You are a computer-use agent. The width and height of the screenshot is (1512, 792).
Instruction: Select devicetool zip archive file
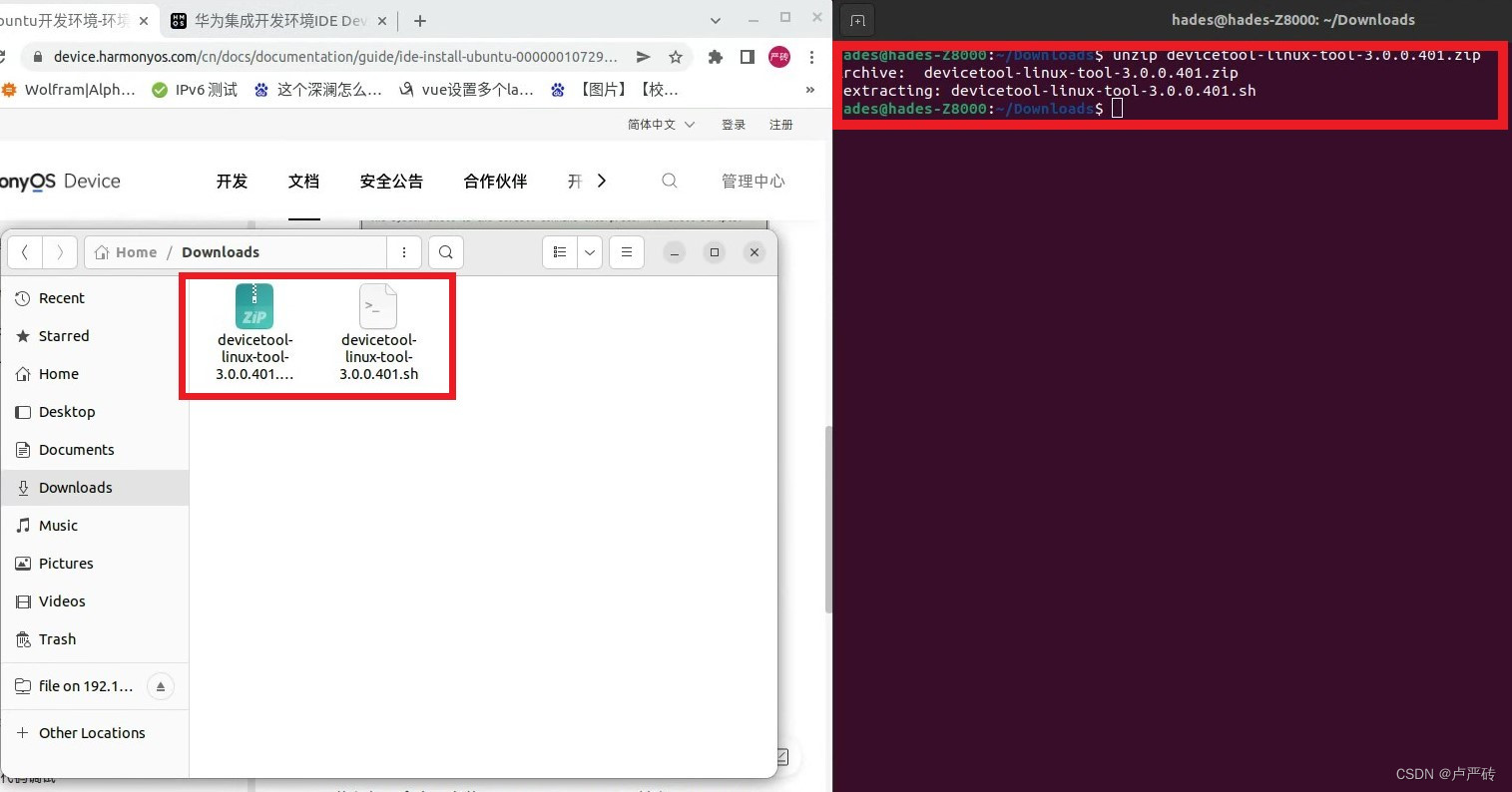(x=254, y=333)
